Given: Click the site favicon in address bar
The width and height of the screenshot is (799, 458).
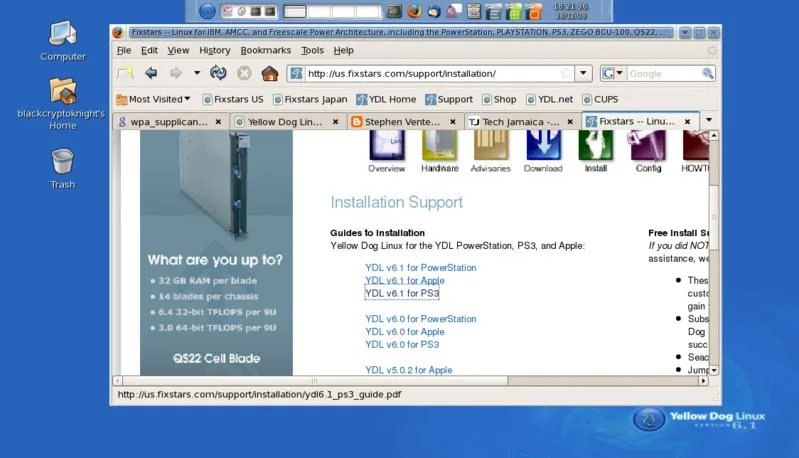Looking at the screenshot, I should (x=296, y=73).
